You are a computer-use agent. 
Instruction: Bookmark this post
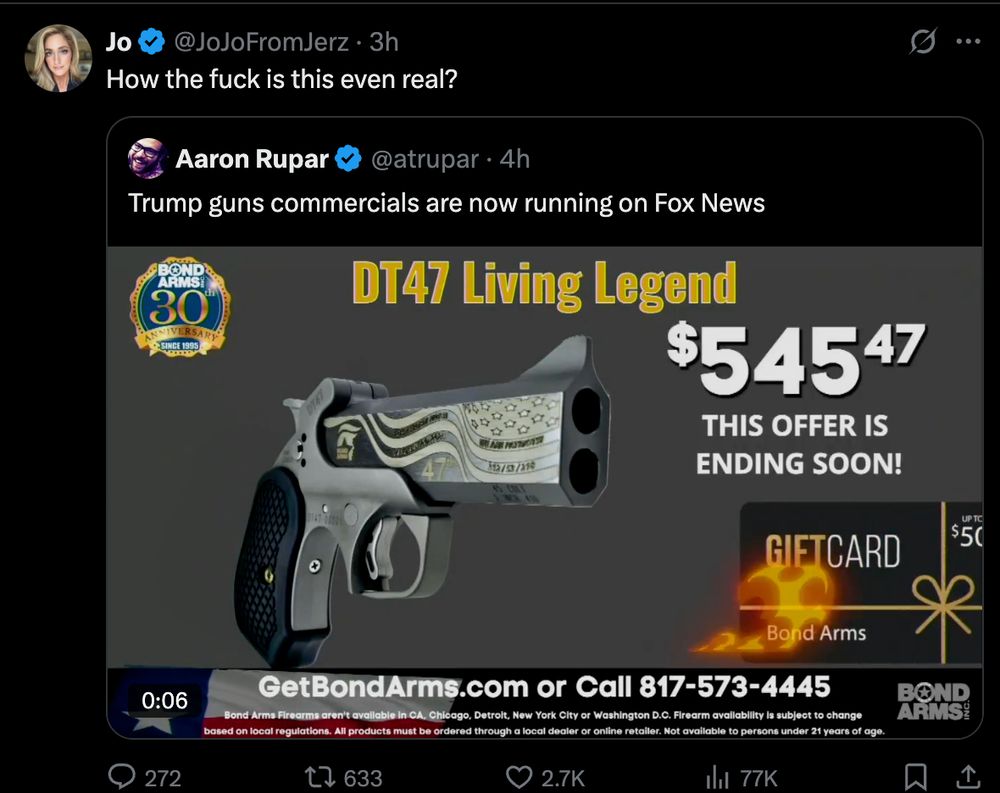pos(916,776)
